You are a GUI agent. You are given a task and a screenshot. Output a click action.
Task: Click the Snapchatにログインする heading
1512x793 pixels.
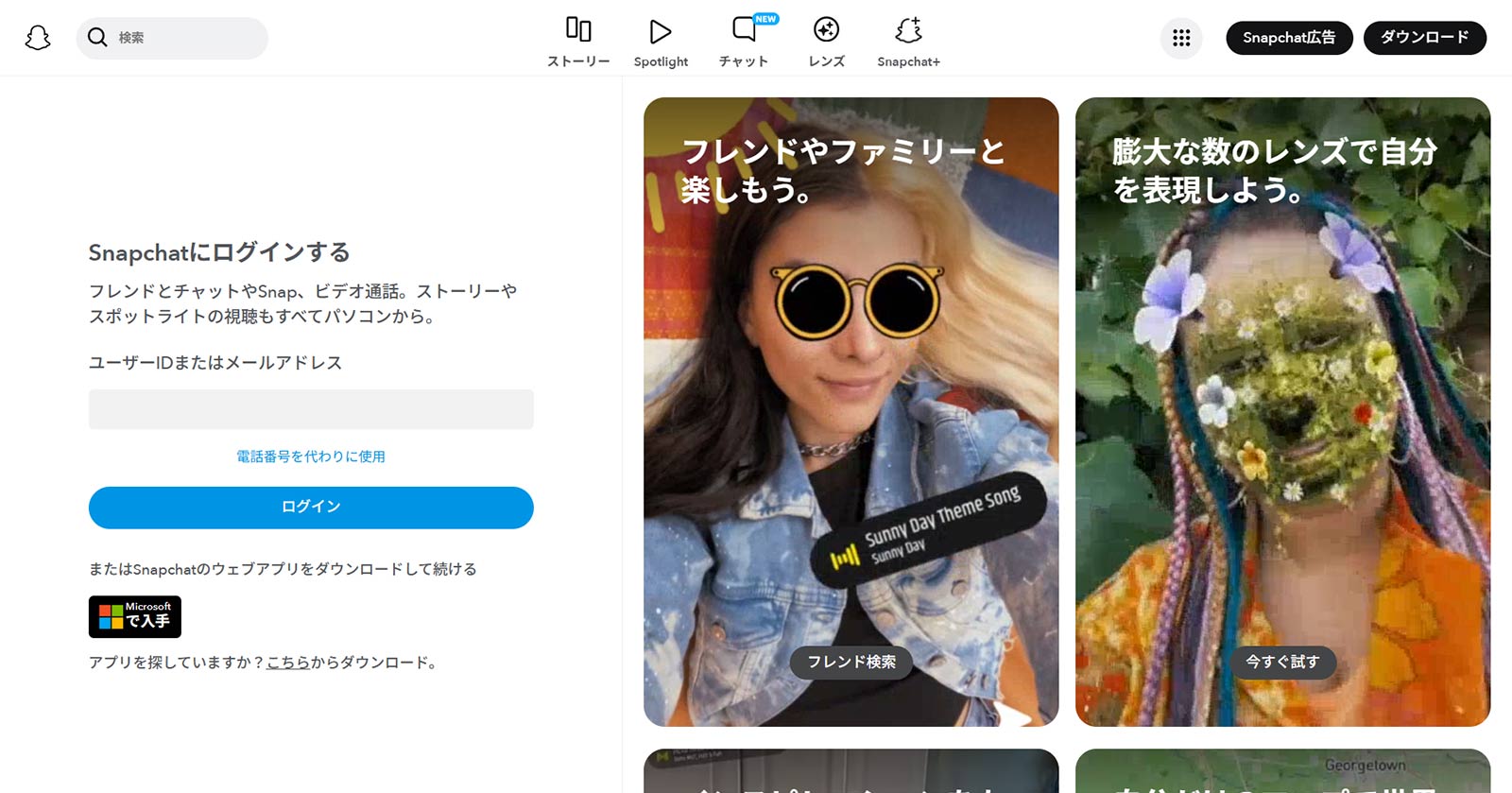point(219,252)
